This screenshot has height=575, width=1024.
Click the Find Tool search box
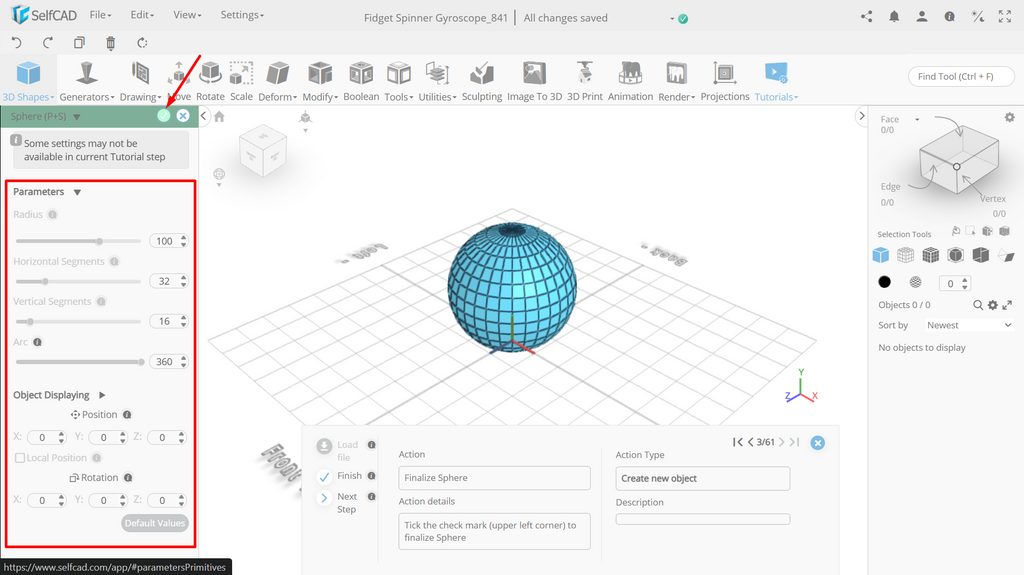[961, 76]
